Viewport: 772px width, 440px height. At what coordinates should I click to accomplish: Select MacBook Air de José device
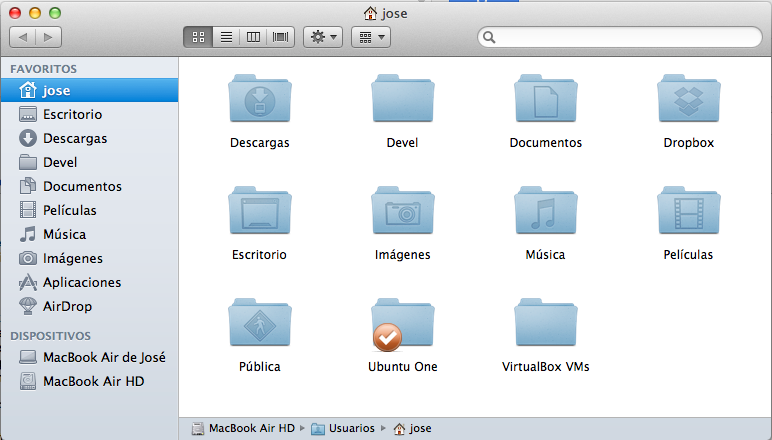tap(104, 357)
